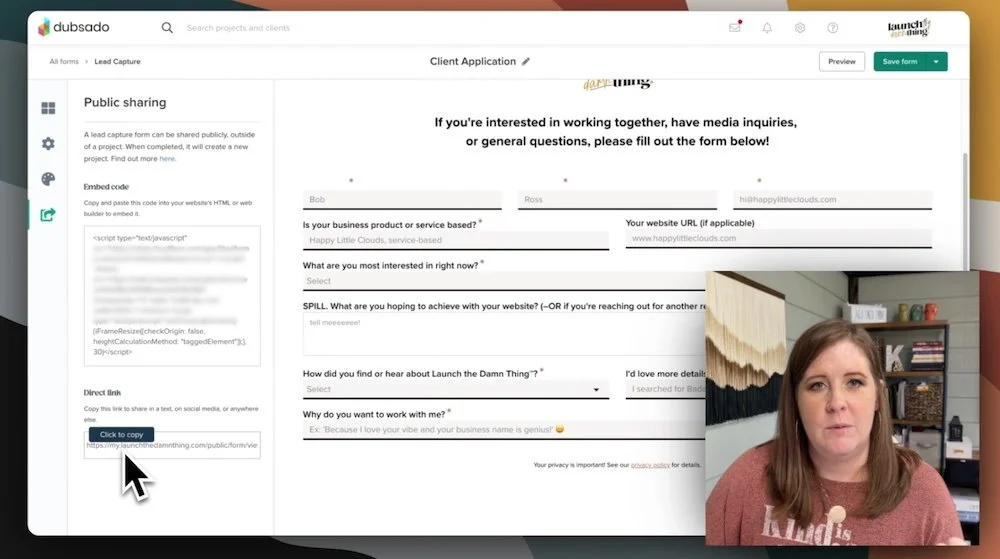This screenshot has height=559, width=1000.
Task: Open the email inbox icon
Action: [735, 27]
